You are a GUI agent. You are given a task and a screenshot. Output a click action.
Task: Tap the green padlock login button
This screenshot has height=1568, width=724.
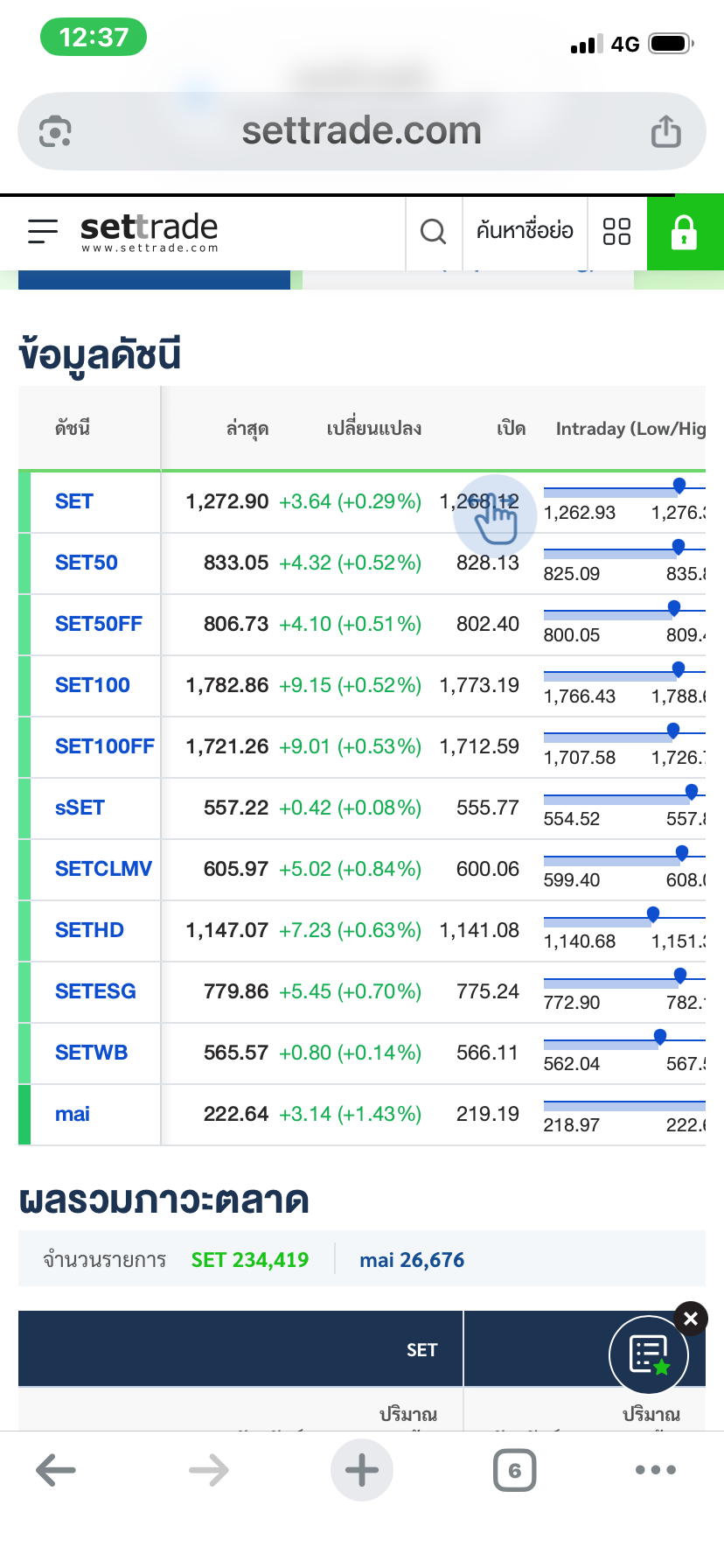(x=684, y=232)
